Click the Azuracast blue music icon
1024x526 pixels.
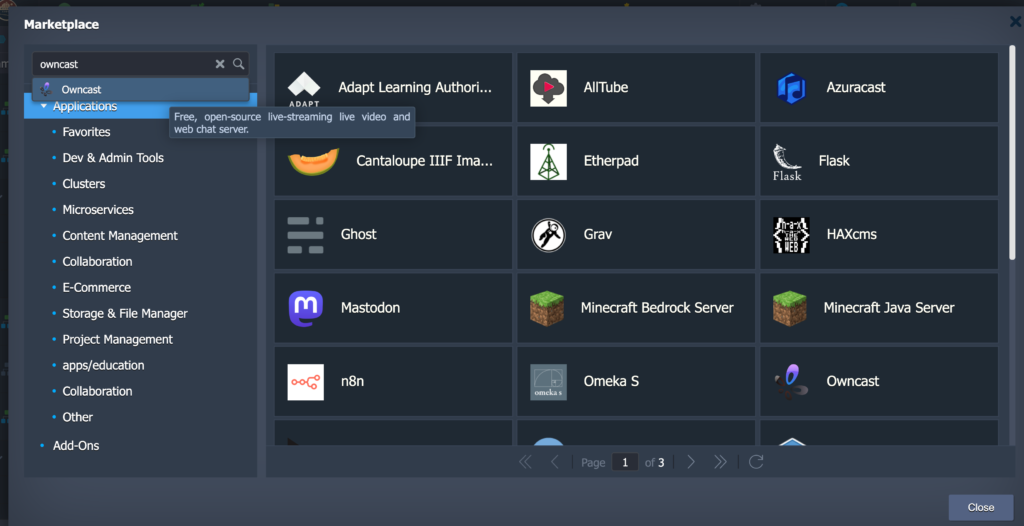pyautogui.click(x=792, y=88)
